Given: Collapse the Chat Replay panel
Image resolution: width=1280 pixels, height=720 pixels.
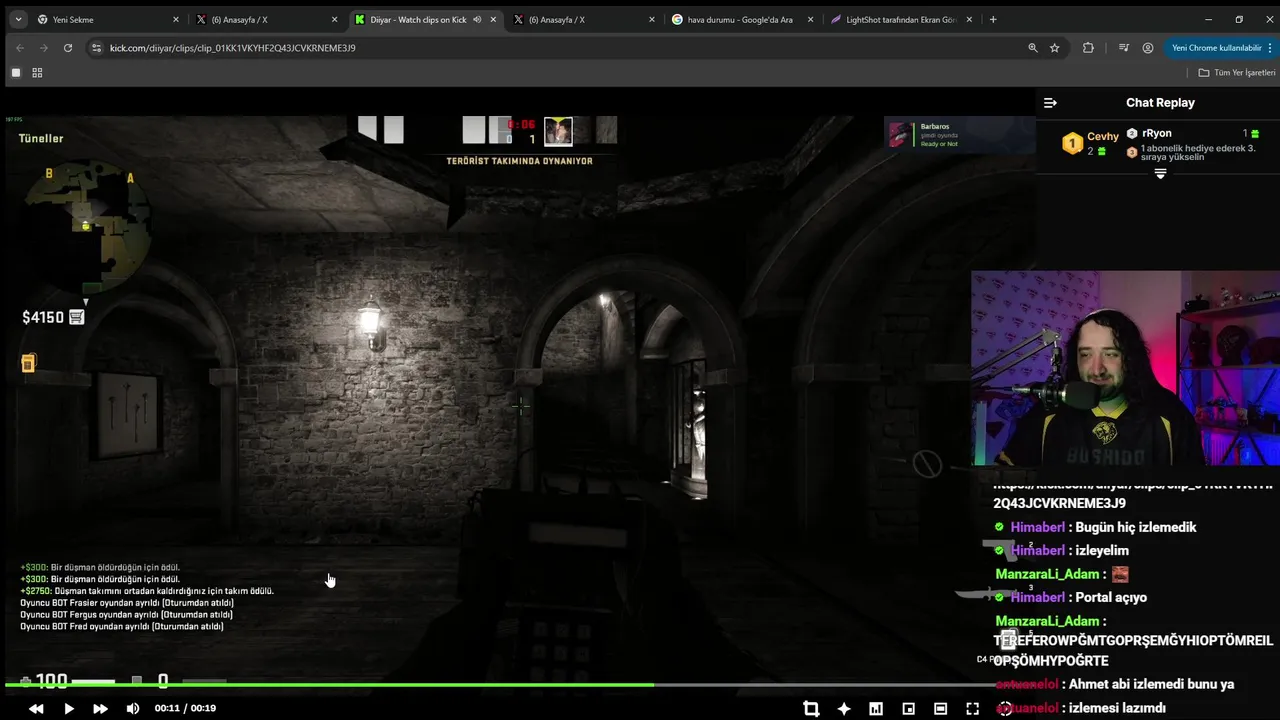Looking at the screenshot, I should coord(1050,102).
